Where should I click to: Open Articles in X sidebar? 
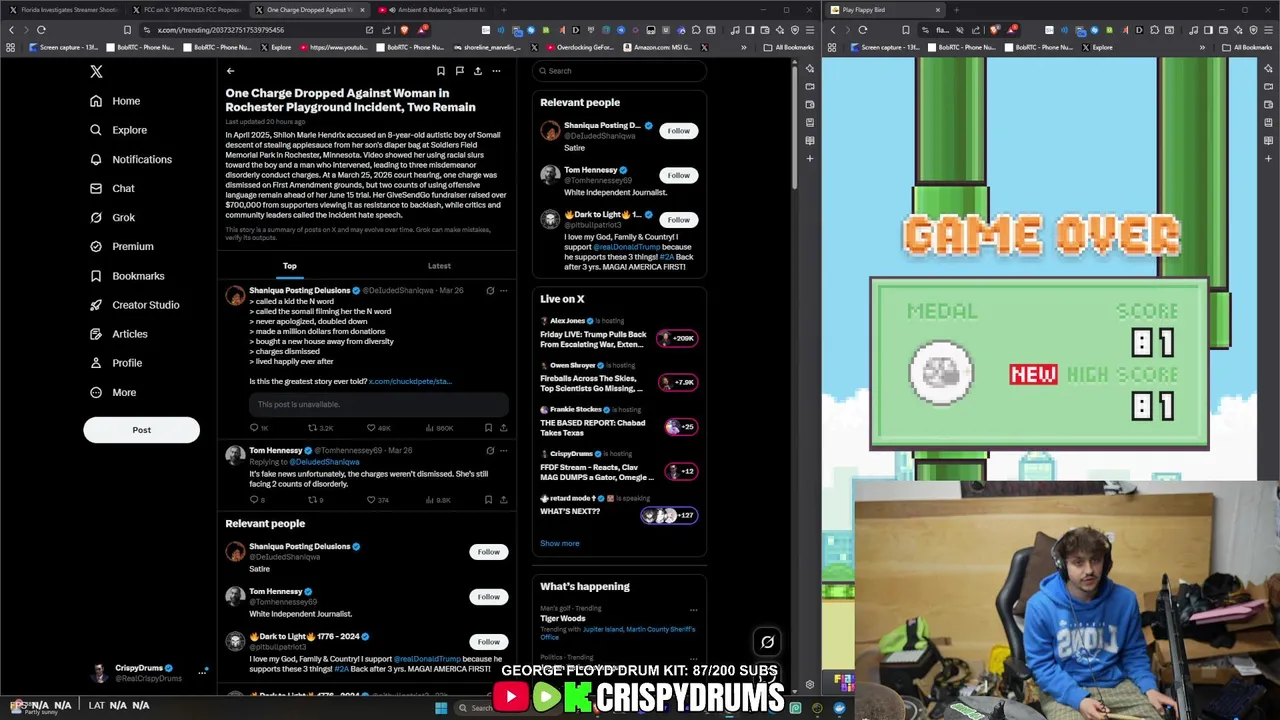tap(118, 334)
